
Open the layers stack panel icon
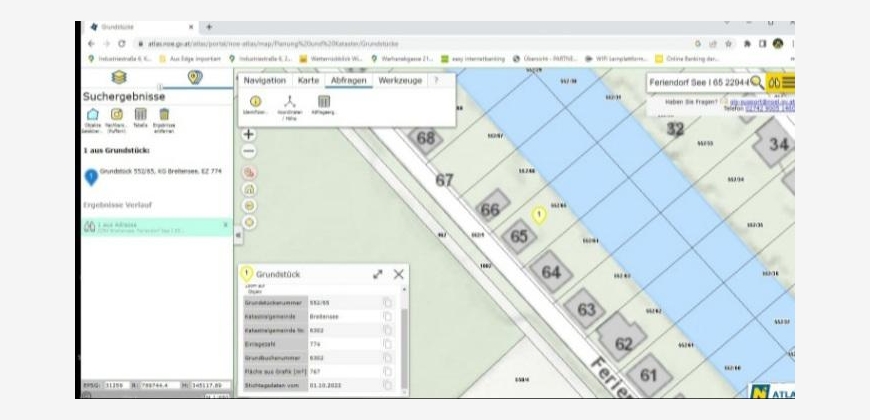119,77
